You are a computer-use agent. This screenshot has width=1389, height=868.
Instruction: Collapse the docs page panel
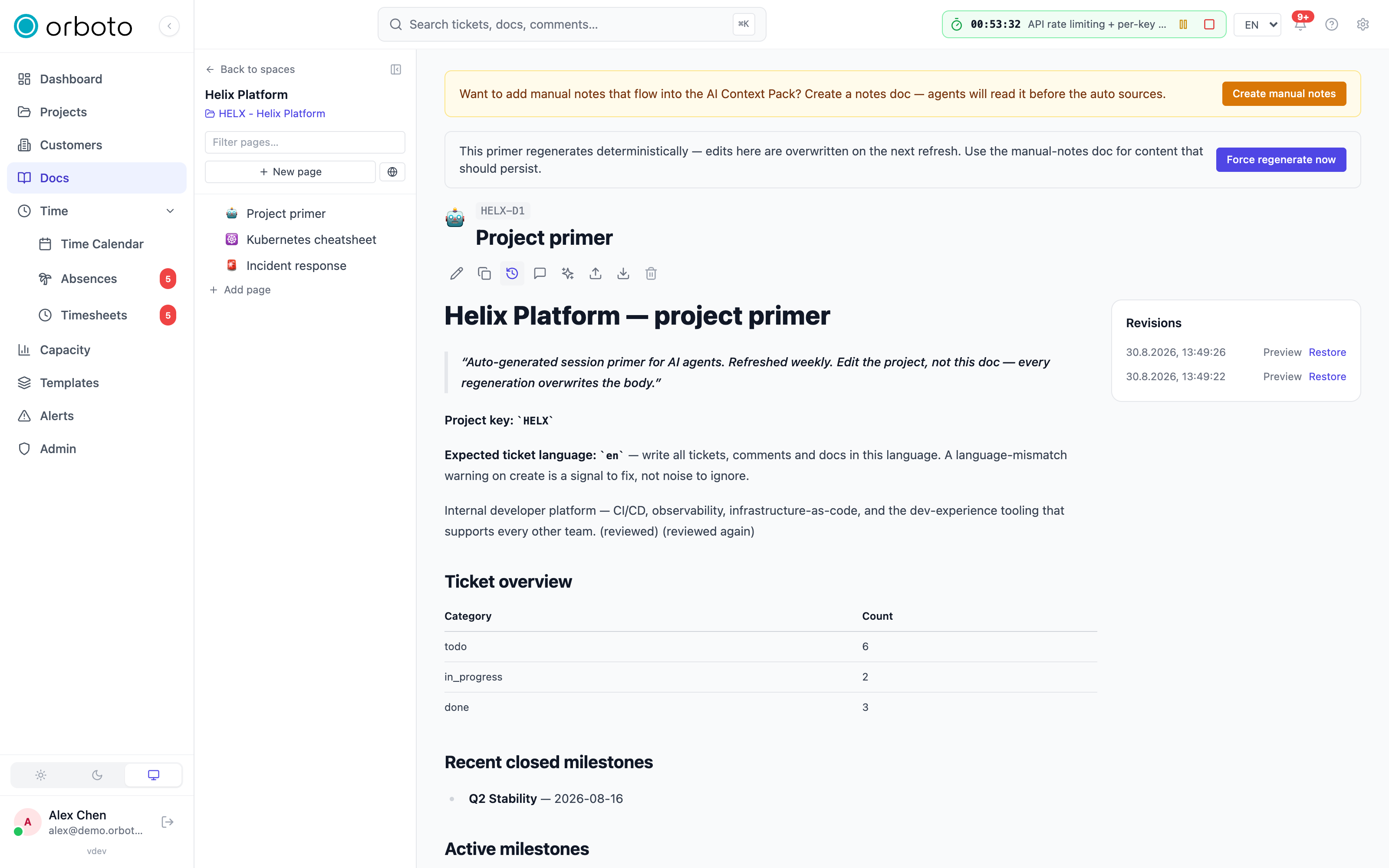[396, 69]
